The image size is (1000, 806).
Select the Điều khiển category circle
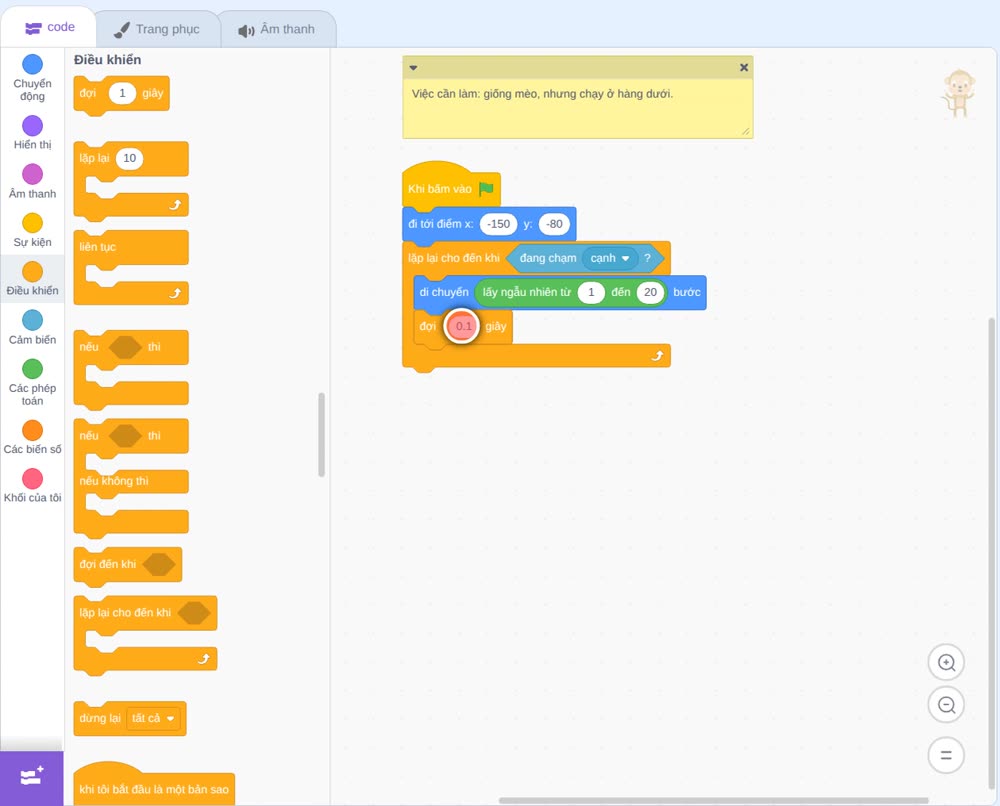pyautogui.click(x=33, y=272)
